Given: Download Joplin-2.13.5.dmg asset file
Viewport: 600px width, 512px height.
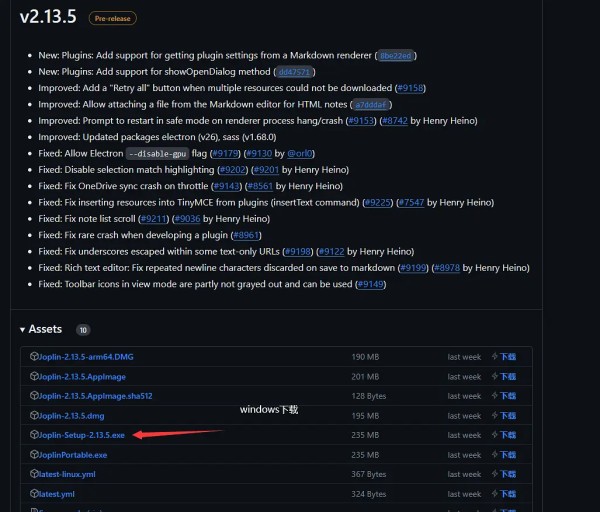Looking at the screenshot, I should point(72,416).
